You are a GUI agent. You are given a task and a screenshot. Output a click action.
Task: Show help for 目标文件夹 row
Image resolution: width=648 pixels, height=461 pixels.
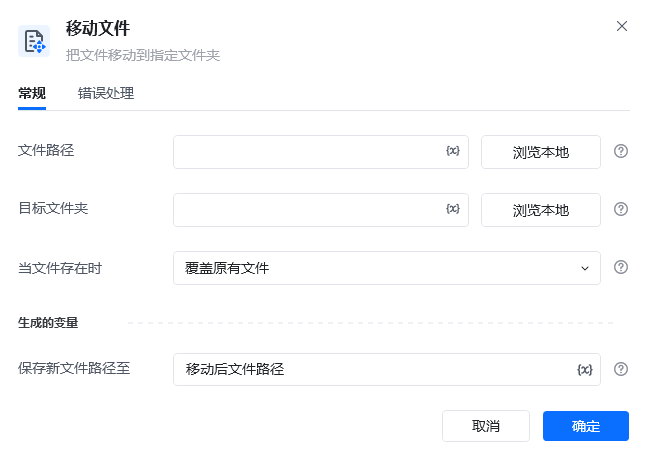(621, 209)
